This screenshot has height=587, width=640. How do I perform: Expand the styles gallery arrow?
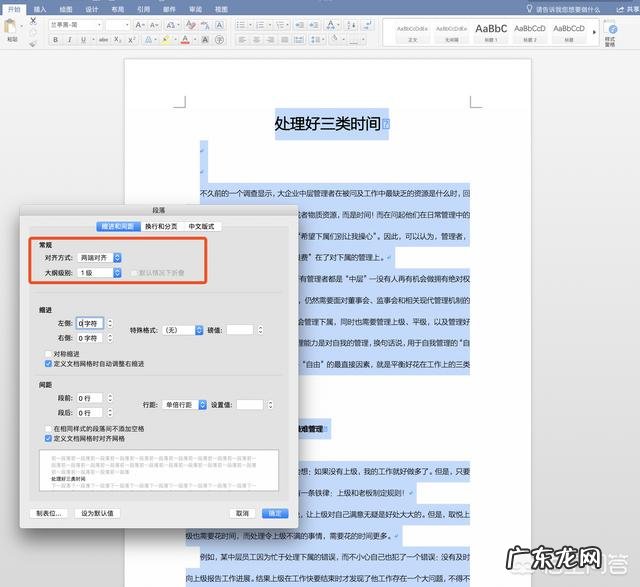(594, 32)
